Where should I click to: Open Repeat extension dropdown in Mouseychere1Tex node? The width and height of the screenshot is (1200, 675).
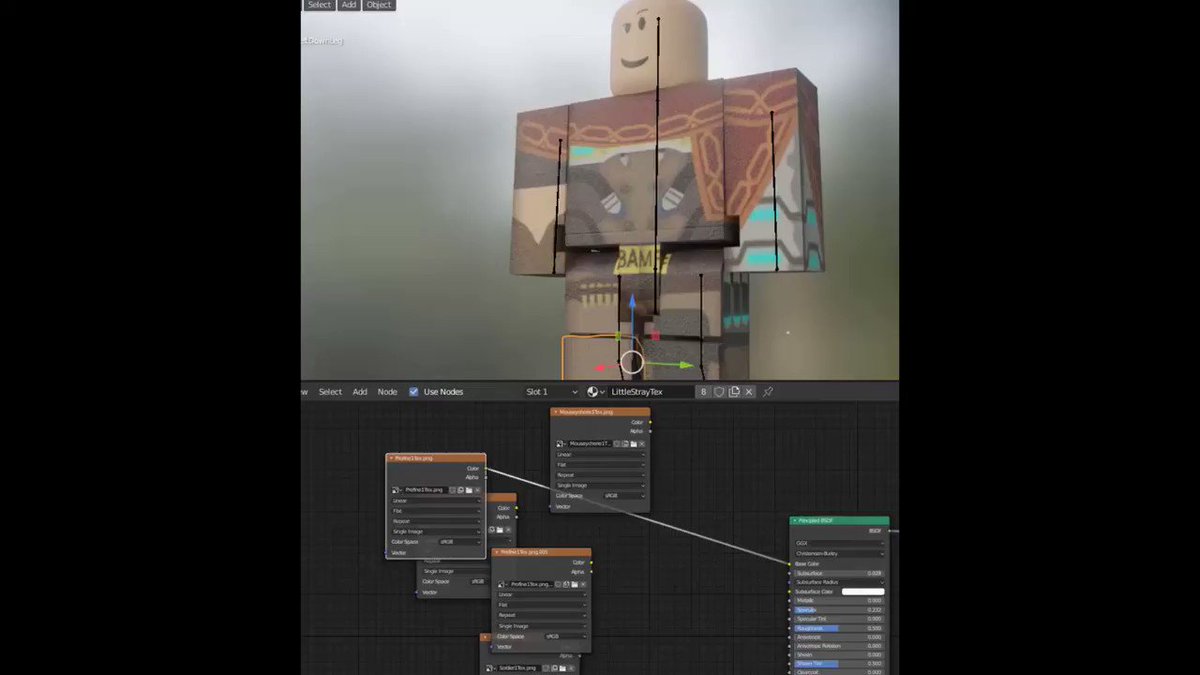click(601, 475)
